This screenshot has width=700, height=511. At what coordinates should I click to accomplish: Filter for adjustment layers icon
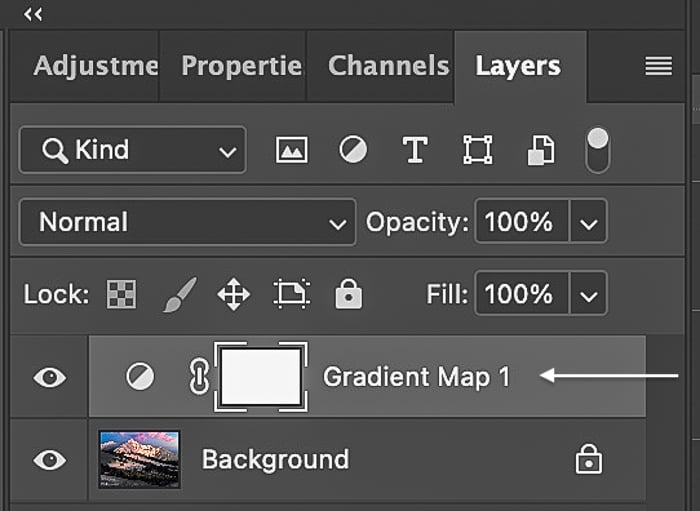tap(353, 150)
